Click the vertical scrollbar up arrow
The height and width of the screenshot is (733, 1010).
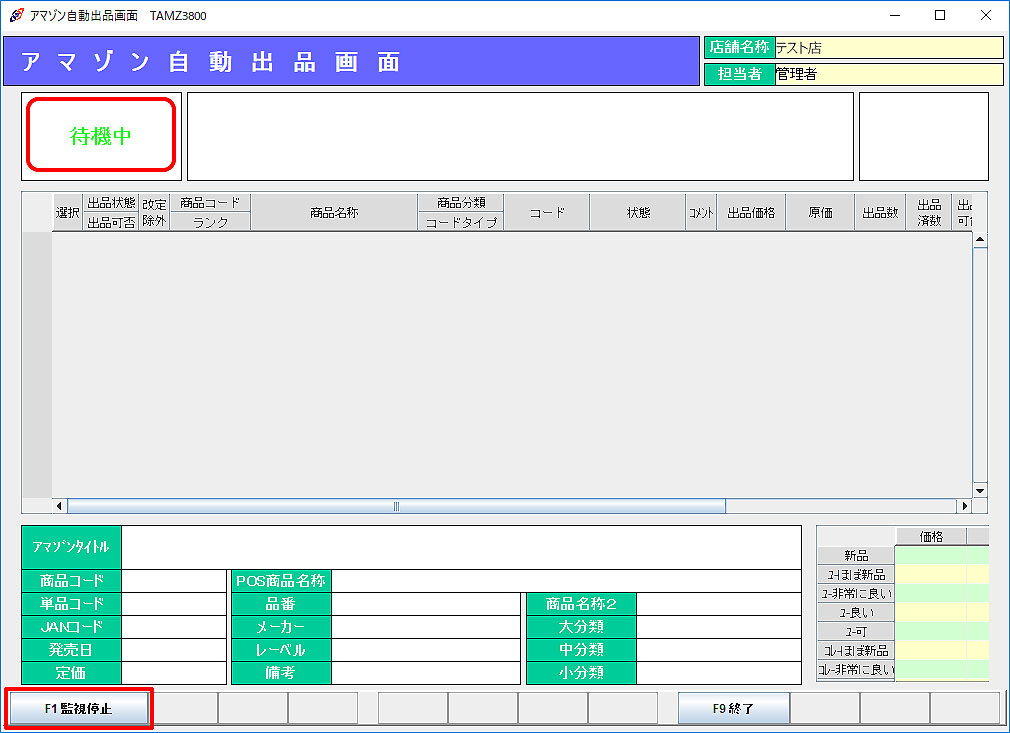pos(980,240)
